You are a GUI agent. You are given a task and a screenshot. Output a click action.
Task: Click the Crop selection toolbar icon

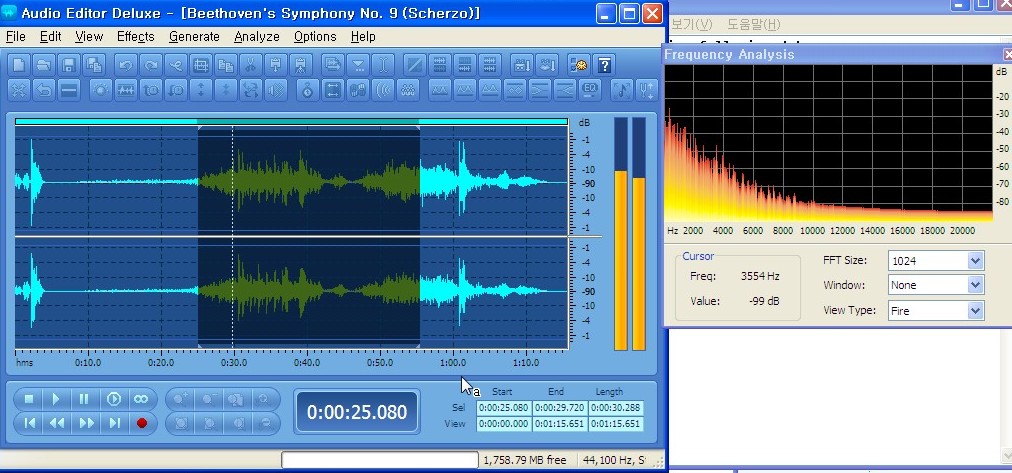[x=200, y=65]
